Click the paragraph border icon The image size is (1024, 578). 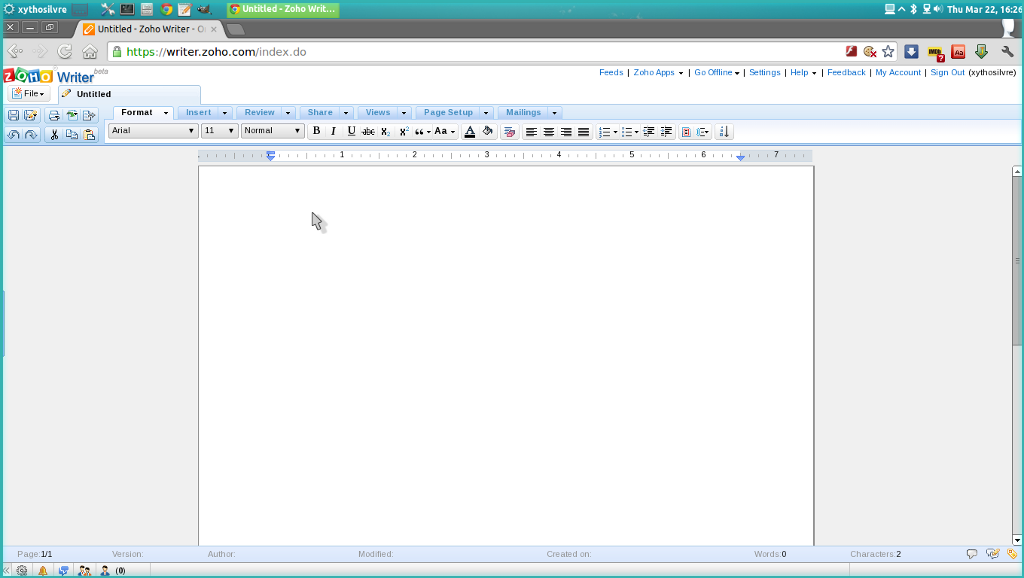[x=686, y=131]
